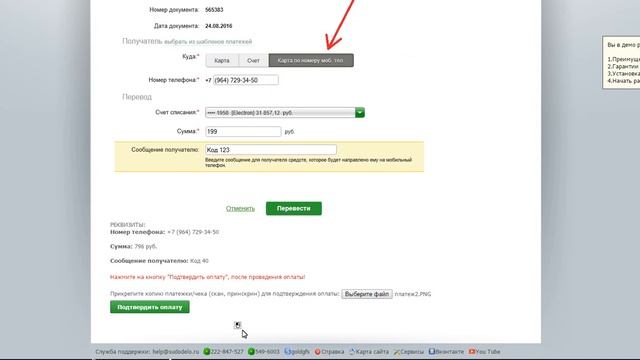The width and height of the screenshot is (640, 360).
Task: Click the 'Сумма' amount field
Action: 243,131
